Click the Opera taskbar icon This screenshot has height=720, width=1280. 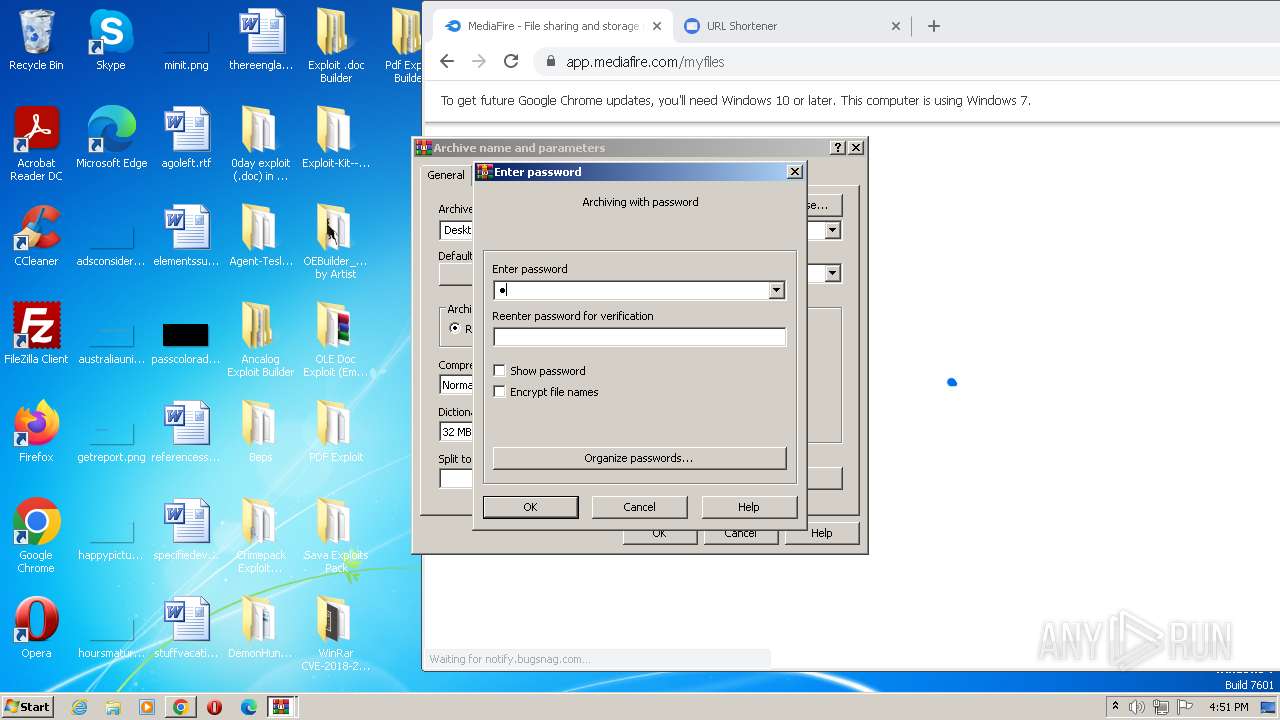214,707
